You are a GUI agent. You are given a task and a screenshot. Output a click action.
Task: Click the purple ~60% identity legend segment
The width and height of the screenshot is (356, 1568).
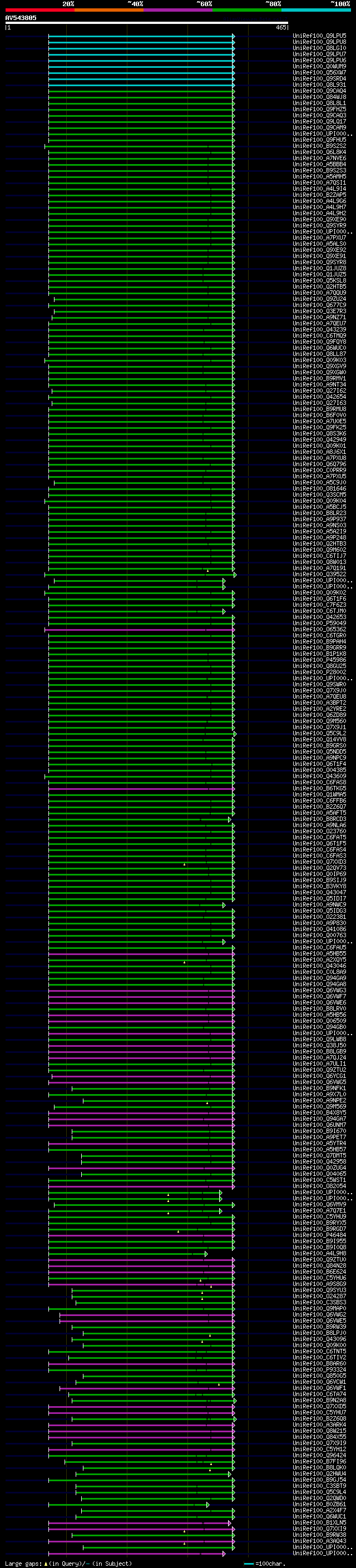(x=179, y=10)
